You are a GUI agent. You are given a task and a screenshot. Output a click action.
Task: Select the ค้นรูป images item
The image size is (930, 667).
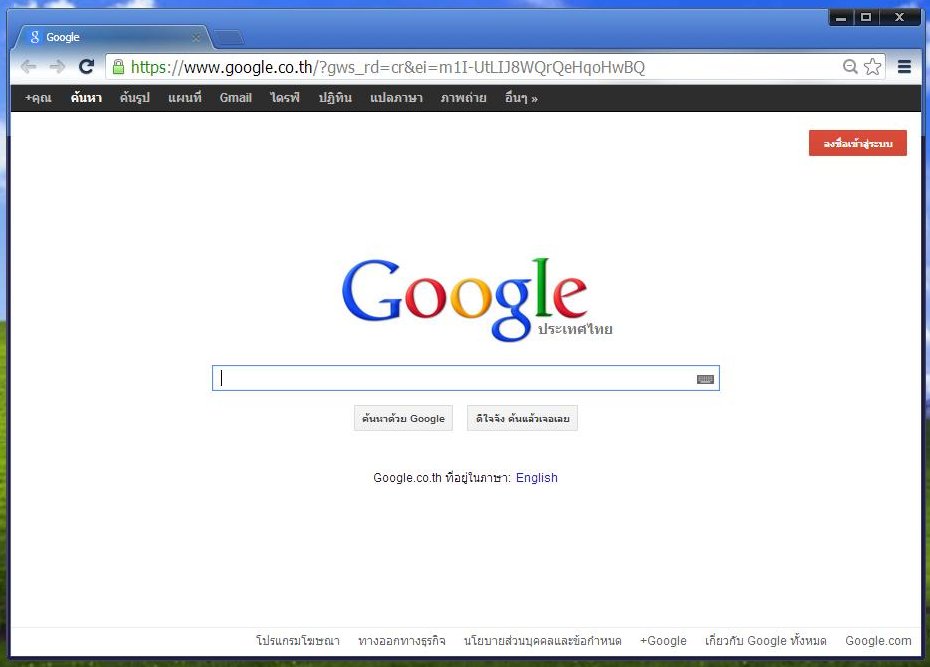click(x=134, y=98)
